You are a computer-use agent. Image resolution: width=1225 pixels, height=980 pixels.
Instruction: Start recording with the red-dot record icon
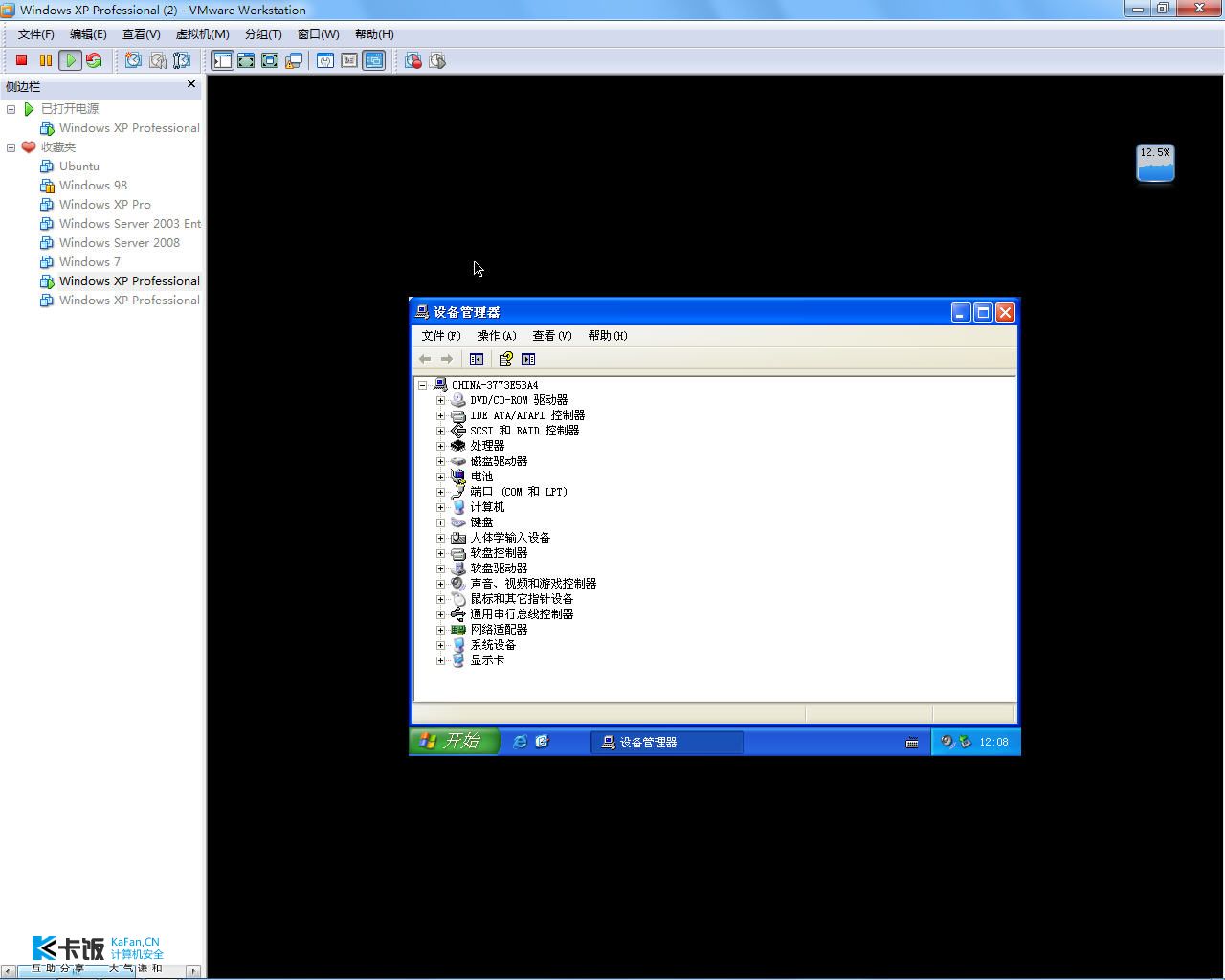tap(413, 60)
